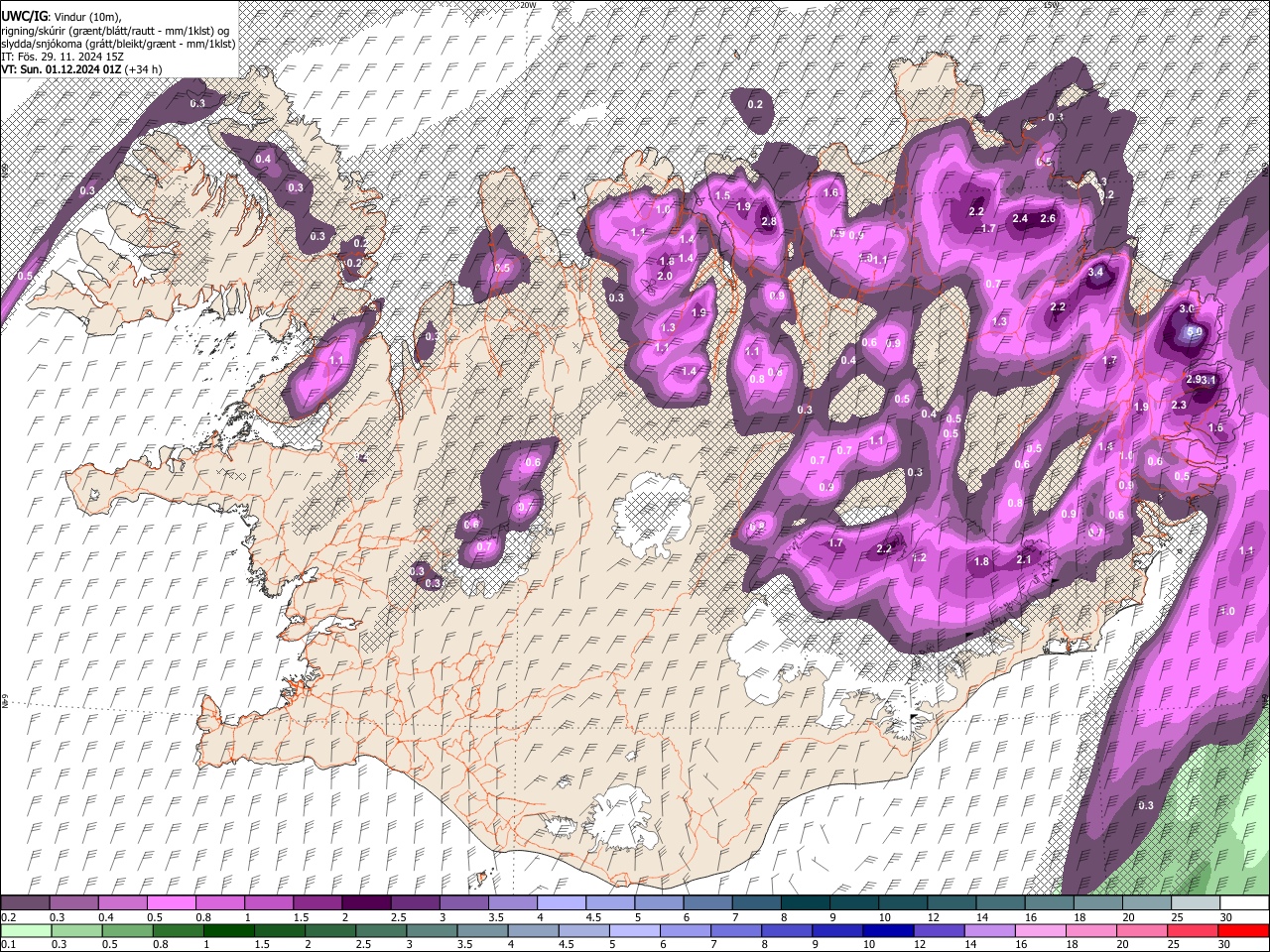Click the "2.4" snowfall value on the map

1020,218
